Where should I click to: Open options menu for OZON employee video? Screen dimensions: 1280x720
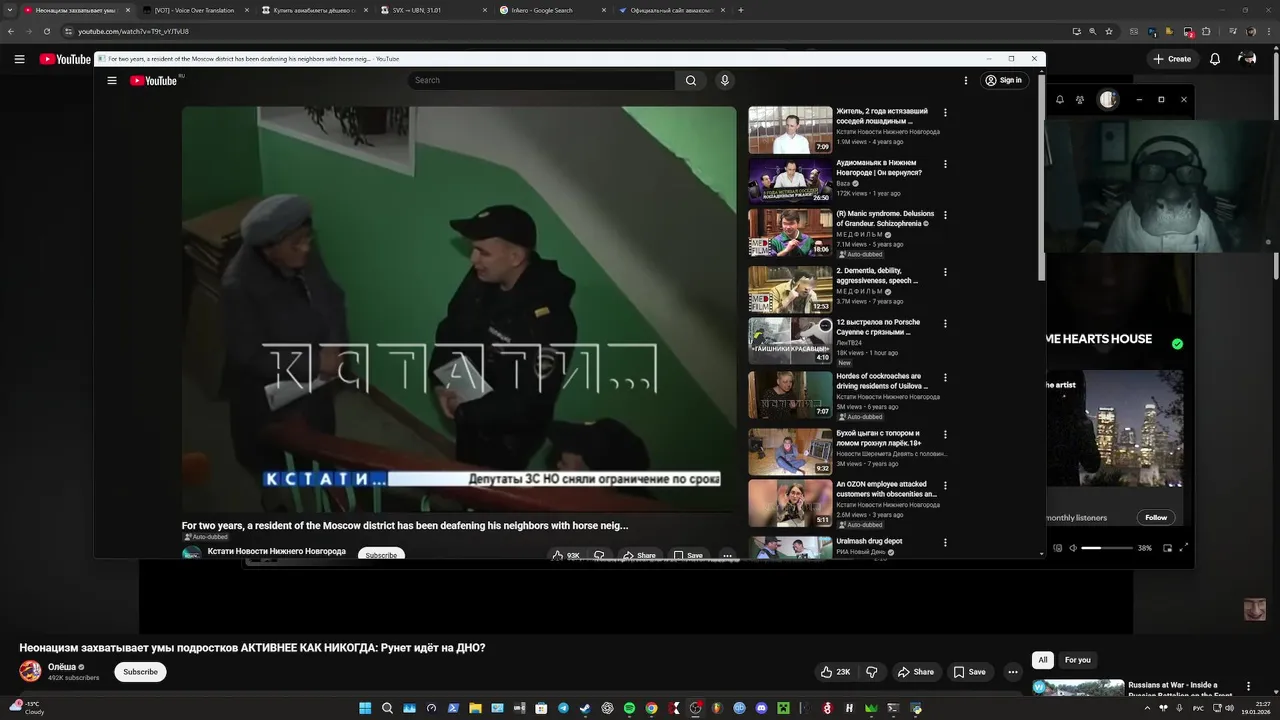pos(945,486)
